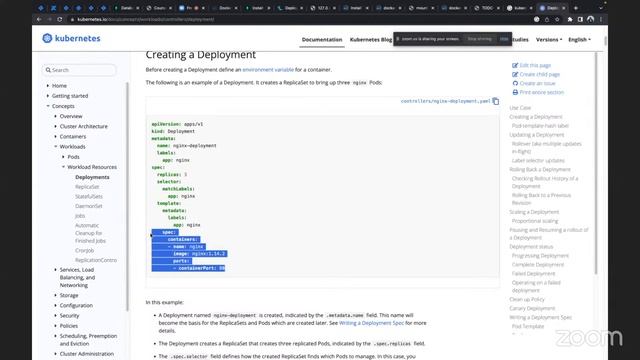Click the browser side panel icon

coord(580,19)
